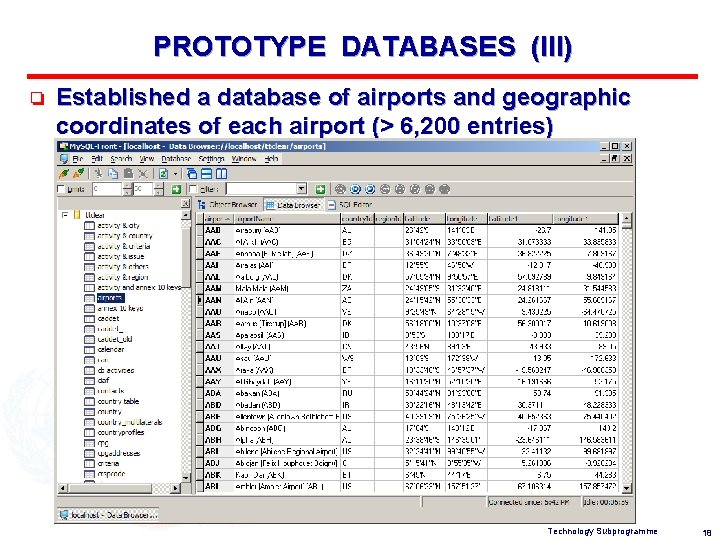Select the 'annex 10 keys' table

tap(120, 308)
